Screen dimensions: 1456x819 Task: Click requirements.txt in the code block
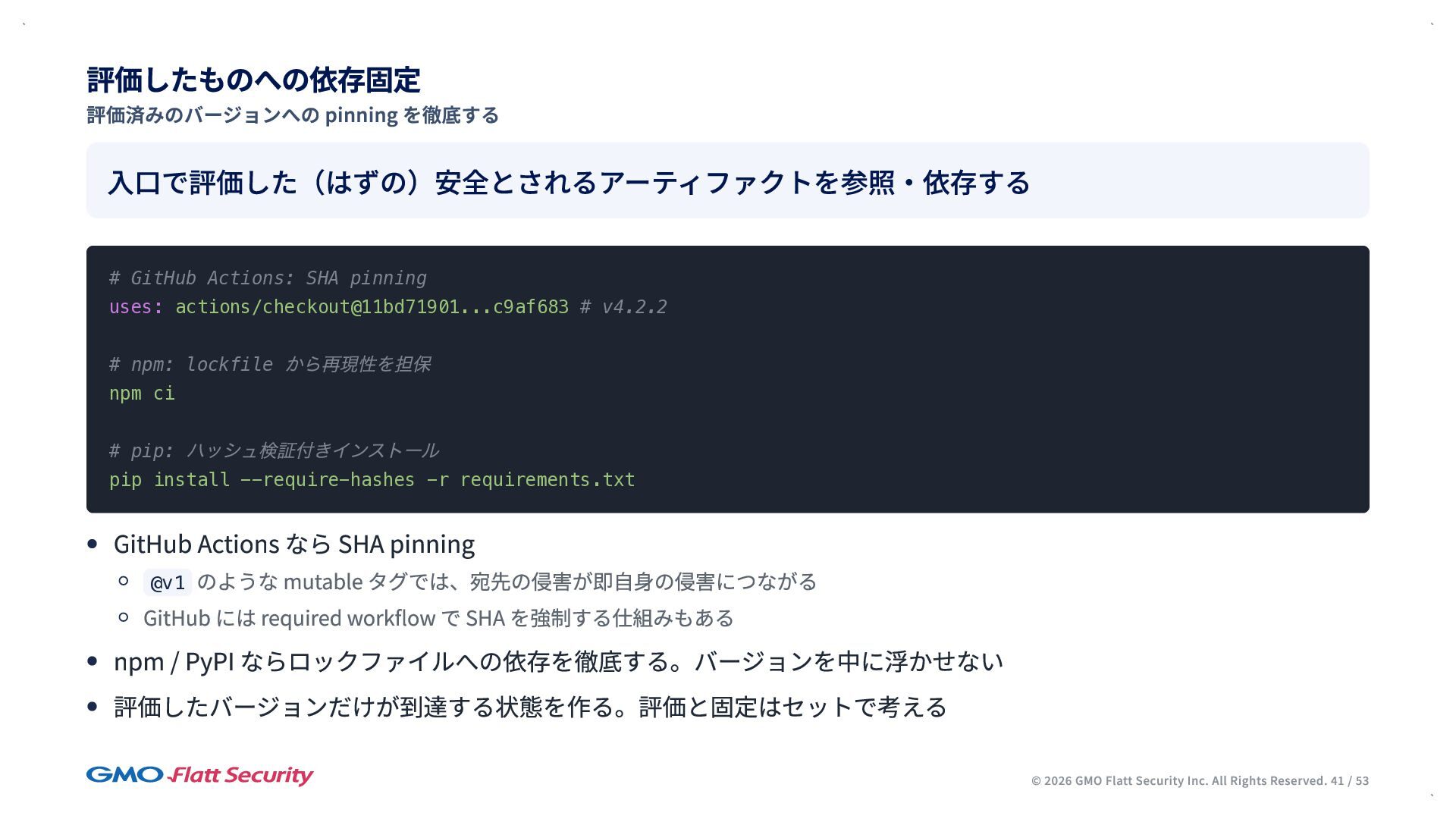coord(547,480)
